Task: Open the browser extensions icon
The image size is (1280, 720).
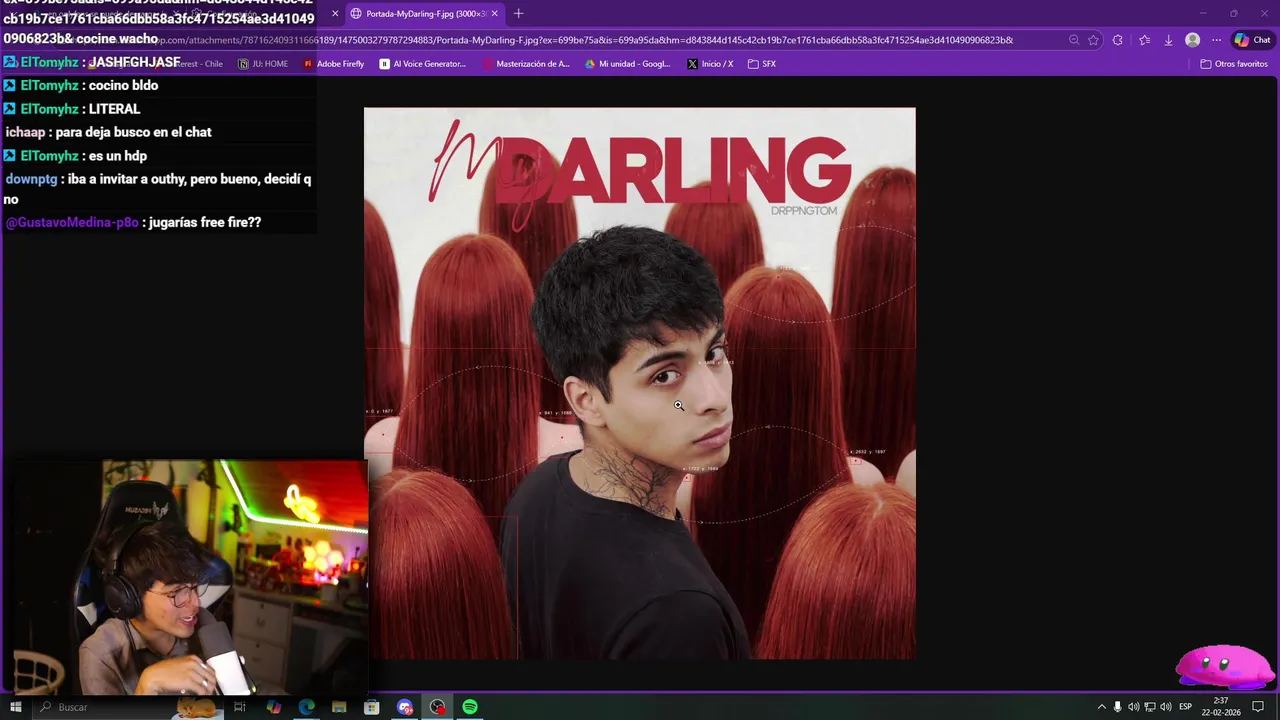Action: (x=1118, y=40)
